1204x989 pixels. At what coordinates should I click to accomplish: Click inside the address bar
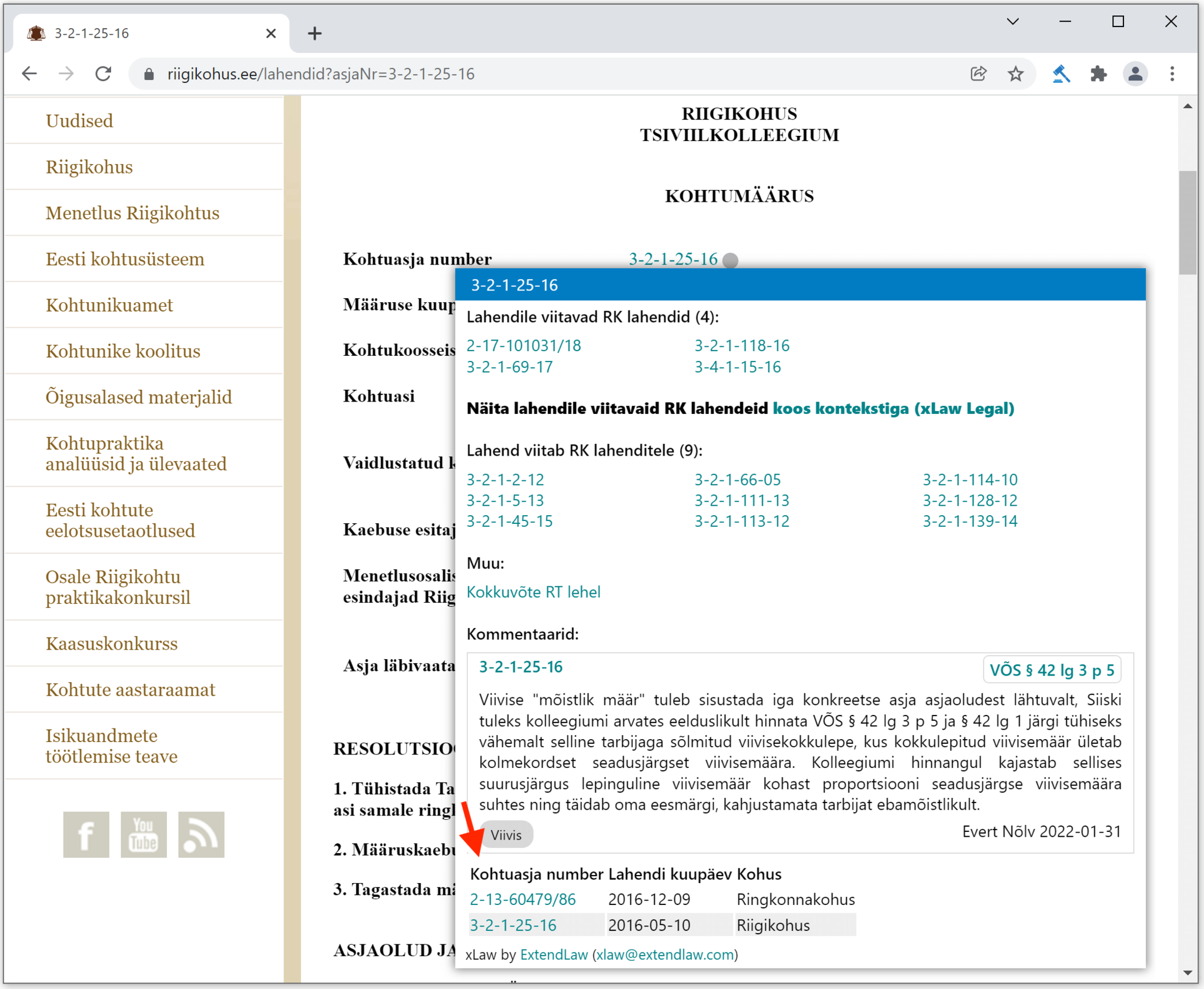click(412, 73)
